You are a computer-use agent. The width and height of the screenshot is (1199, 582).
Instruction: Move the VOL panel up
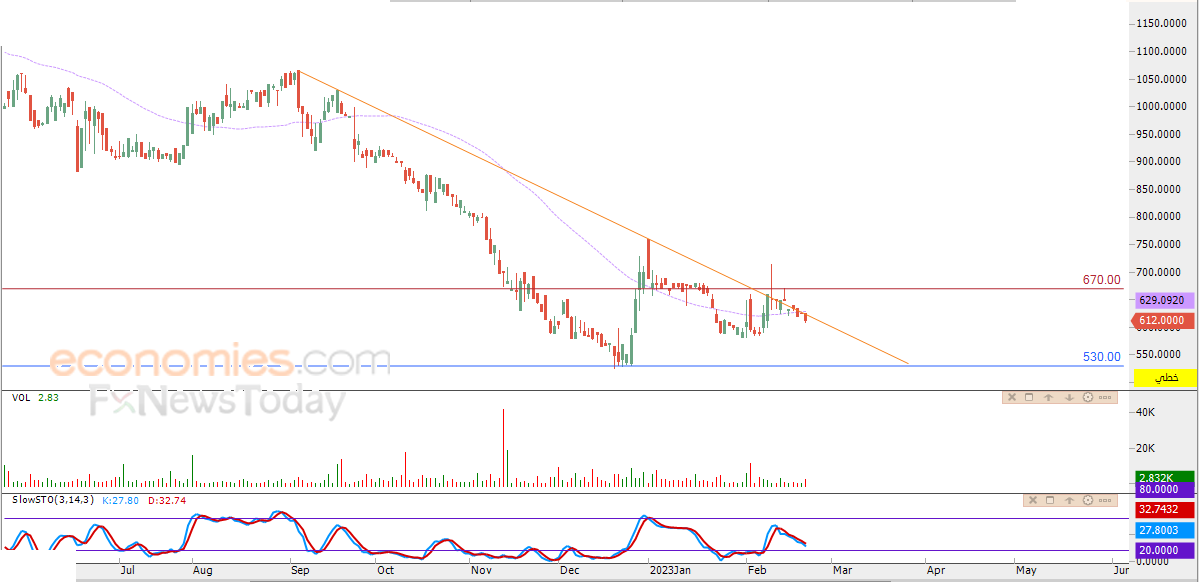(x=1048, y=398)
